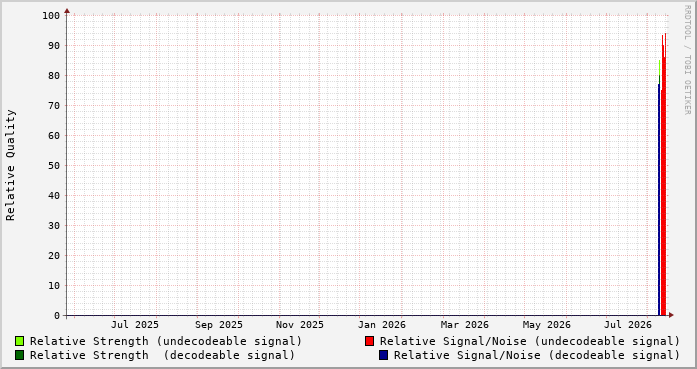
Task: Click the Jan 2026 axis label
Action: coord(382,325)
